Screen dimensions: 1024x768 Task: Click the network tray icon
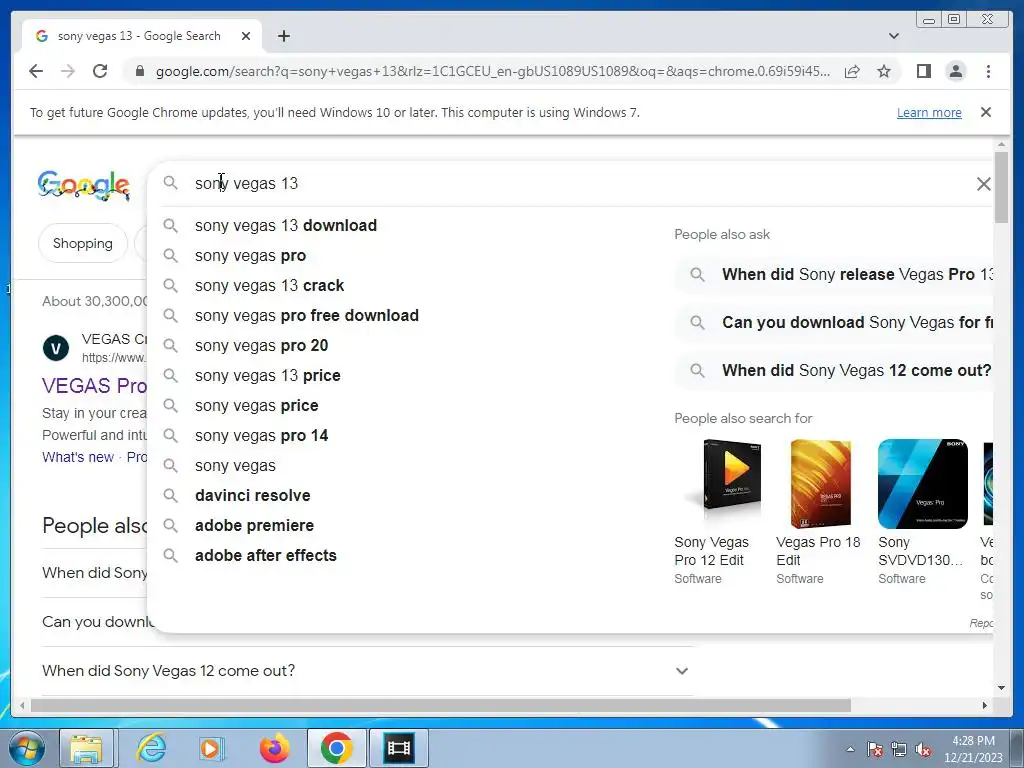[x=899, y=749]
